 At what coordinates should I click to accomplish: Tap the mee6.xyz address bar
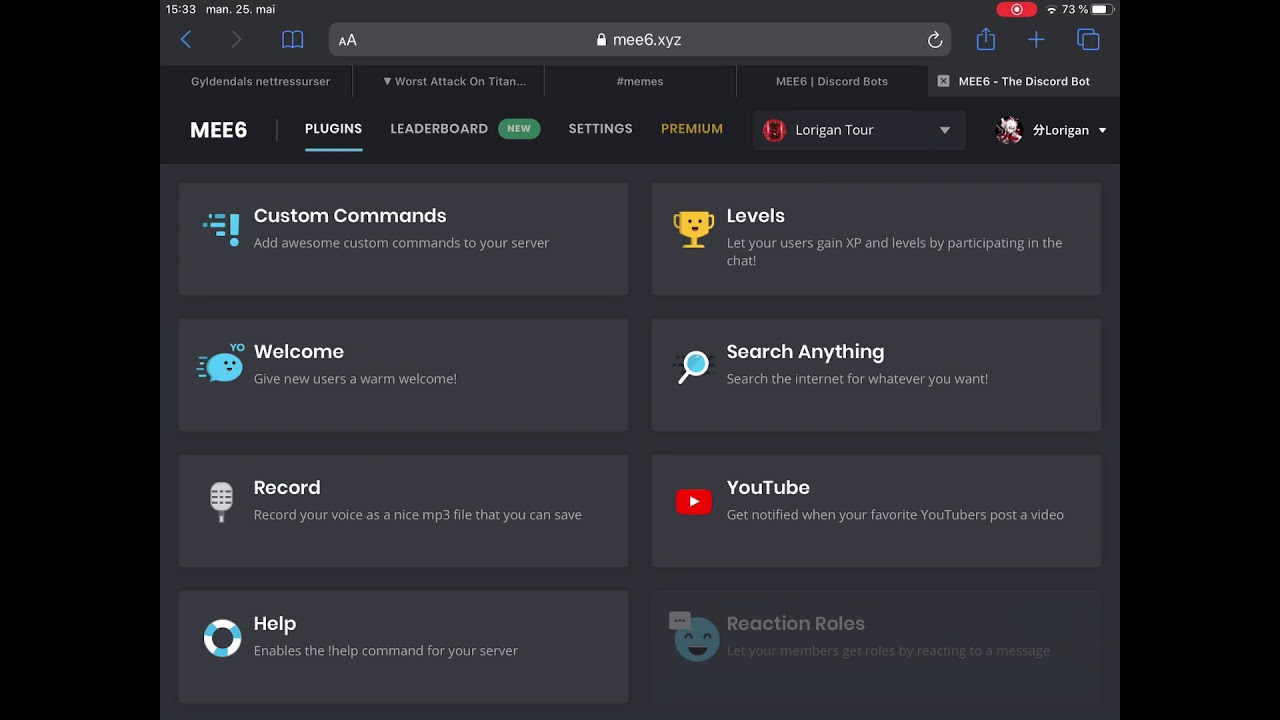tap(640, 40)
